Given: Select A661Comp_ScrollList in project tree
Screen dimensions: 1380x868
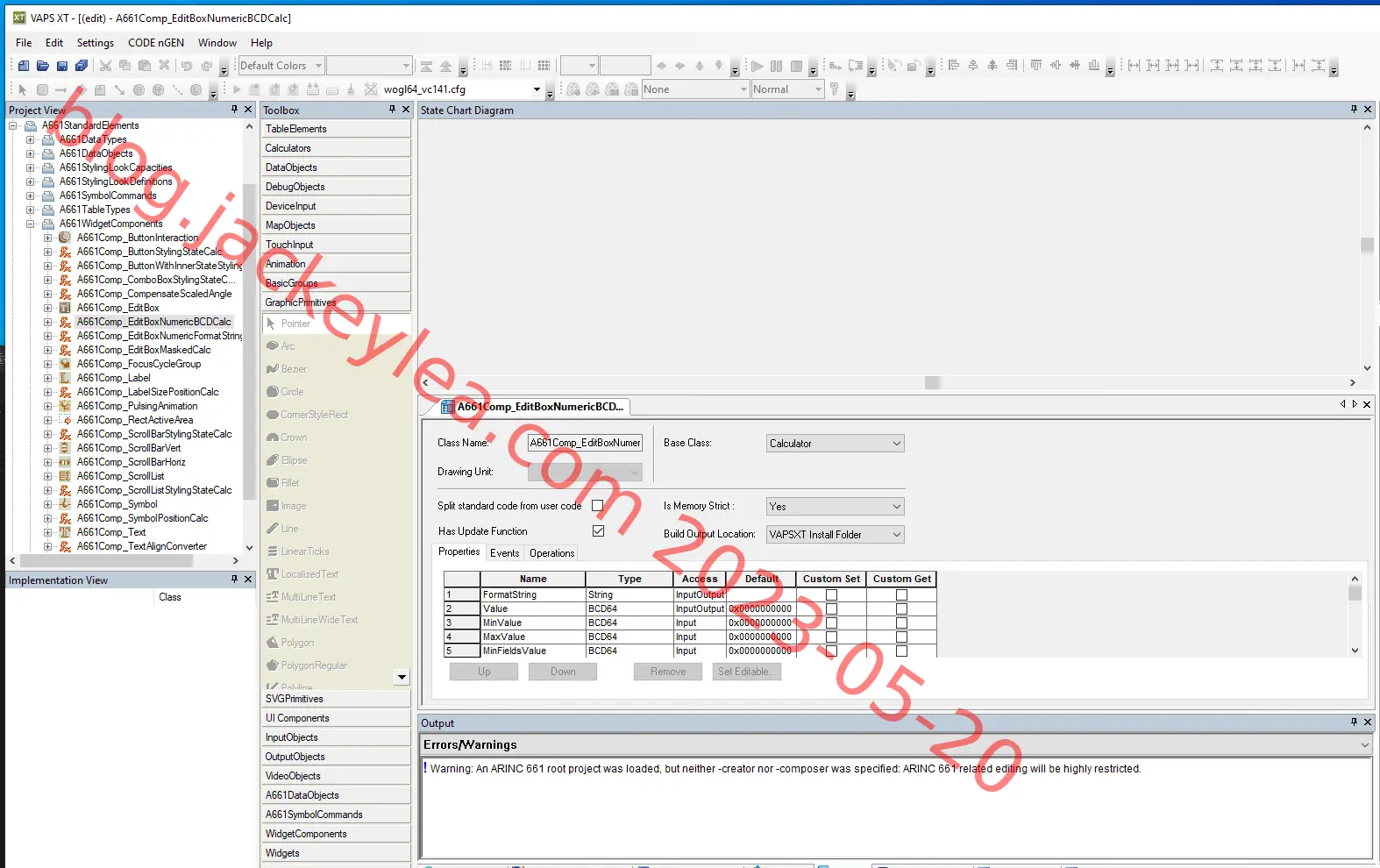Looking at the screenshot, I should pyautogui.click(x=120, y=476).
